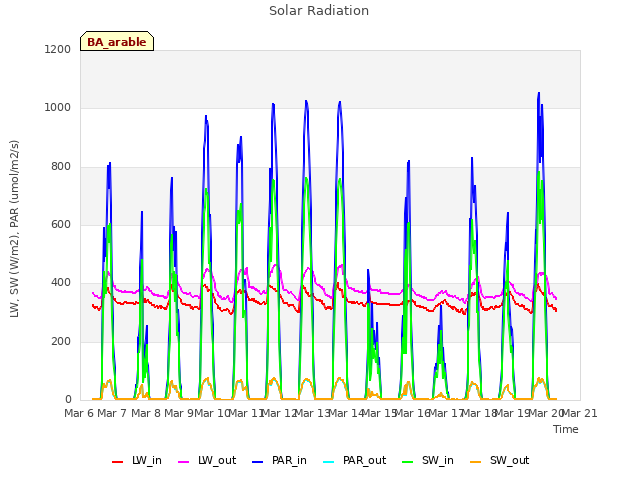The width and height of the screenshot is (640, 480).
Task: Click the BA_arable annotation label
Action: click(x=117, y=42)
